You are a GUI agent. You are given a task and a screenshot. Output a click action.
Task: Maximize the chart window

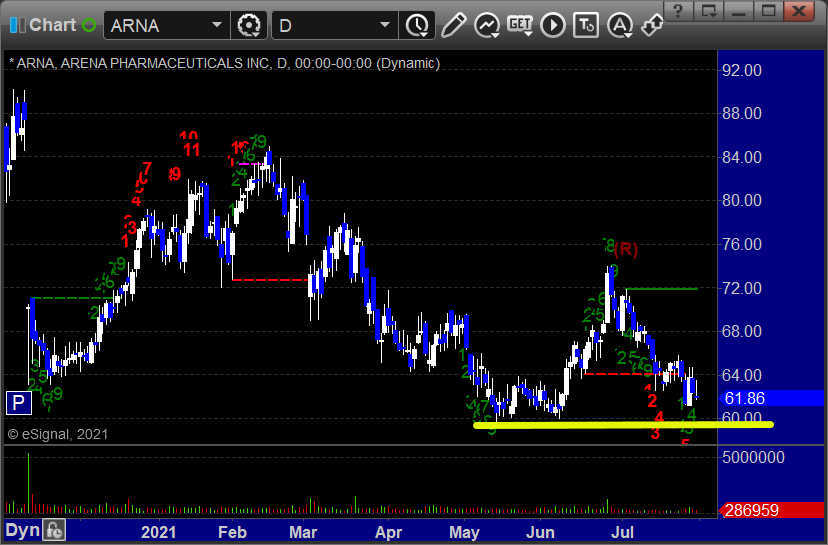pos(768,10)
